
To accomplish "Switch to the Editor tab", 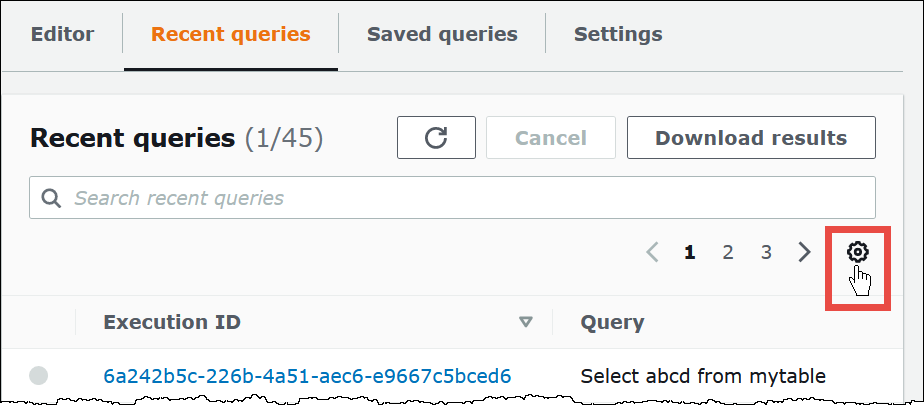I will pyautogui.click(x=62, y=34).
